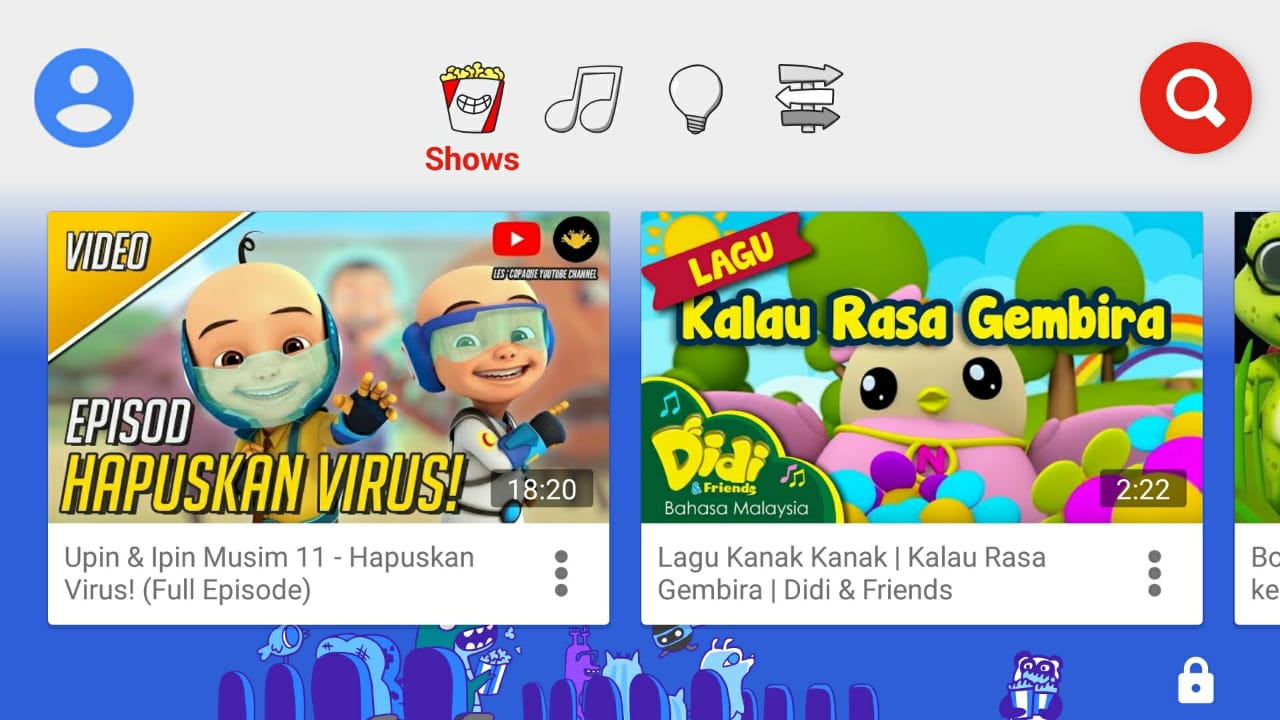The height and width of the screenshot is (720, 1280).
Task: Click the 18:20 duration badge
Action: pyautogui.click(x=542, y=489)
